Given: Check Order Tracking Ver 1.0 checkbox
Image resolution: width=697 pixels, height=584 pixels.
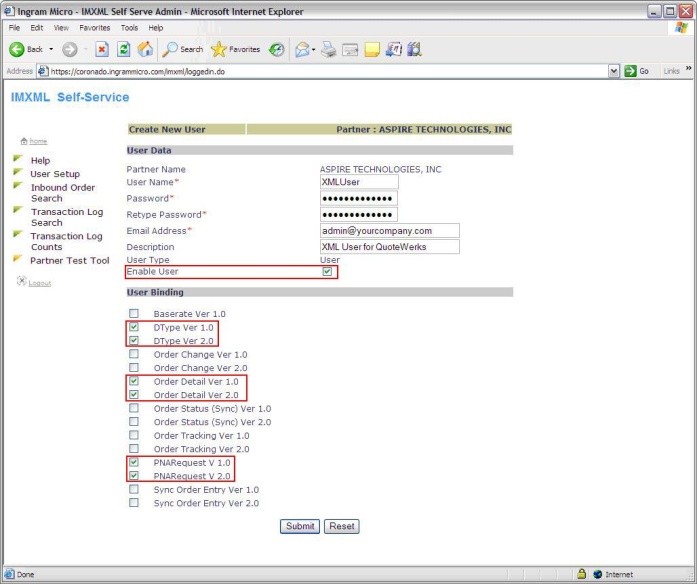Looking at the screenshot, I should (134, 435).
